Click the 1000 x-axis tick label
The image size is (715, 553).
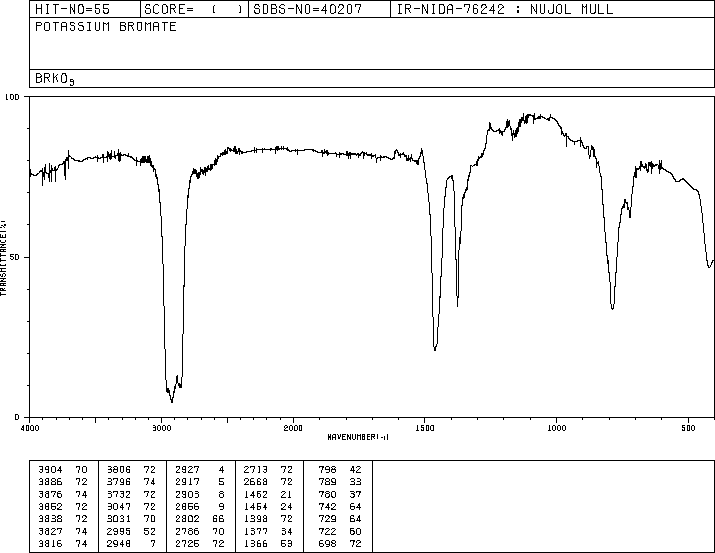tap(556, 428)
